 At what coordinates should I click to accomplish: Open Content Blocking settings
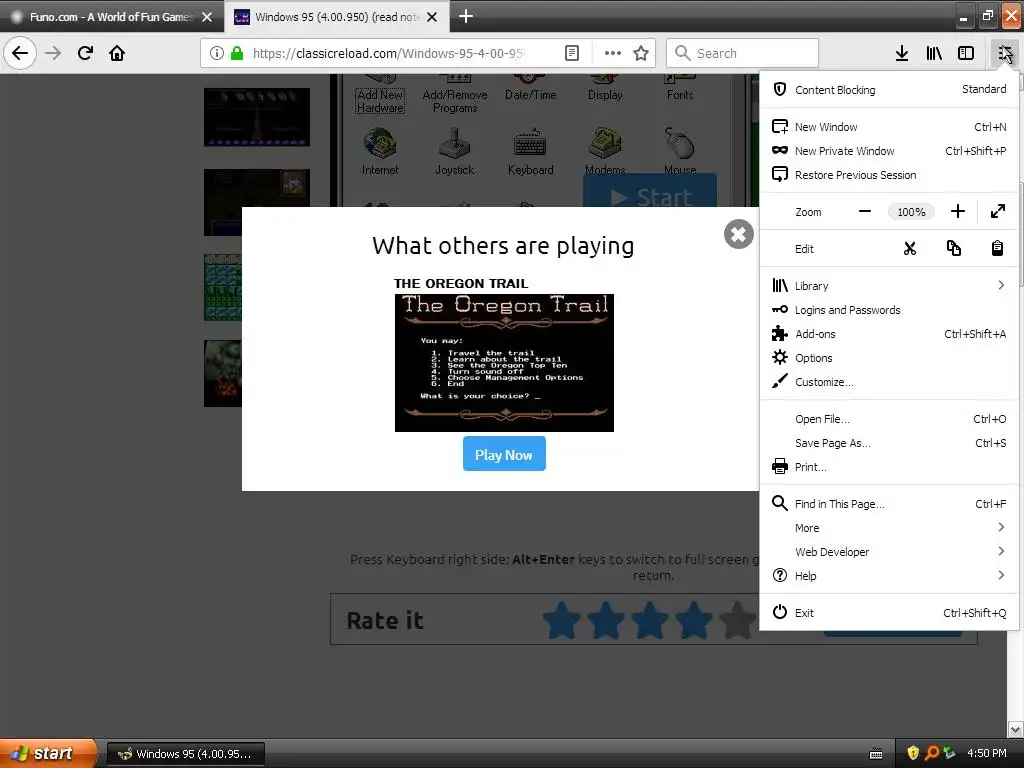[x=889, y=89]
